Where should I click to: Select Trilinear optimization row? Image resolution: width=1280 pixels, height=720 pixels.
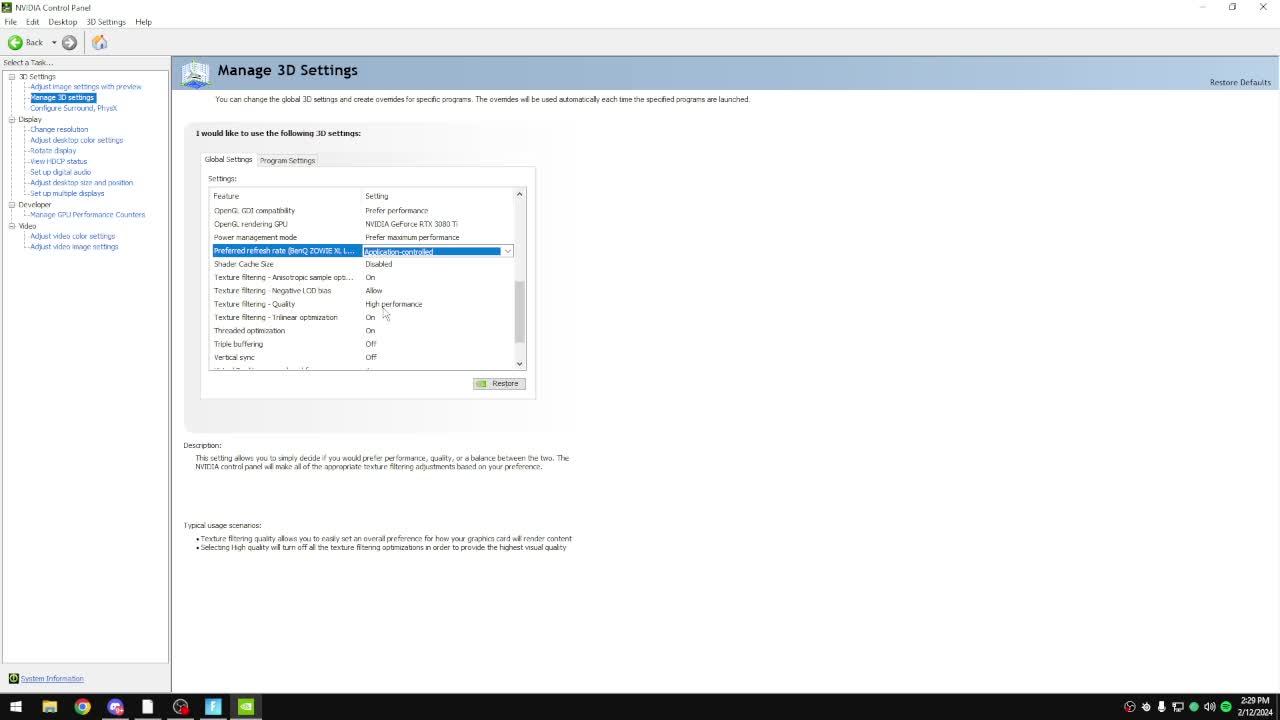(363, 317)
